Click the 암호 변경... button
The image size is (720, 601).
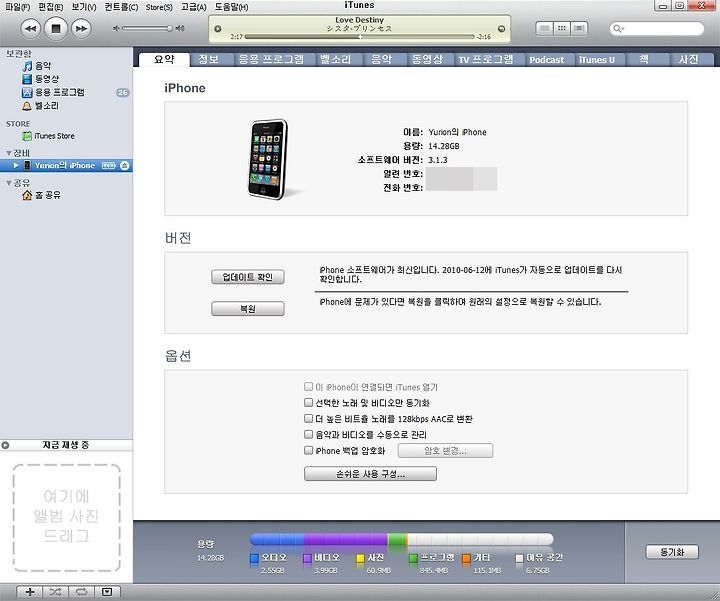(x=445, y=450)
